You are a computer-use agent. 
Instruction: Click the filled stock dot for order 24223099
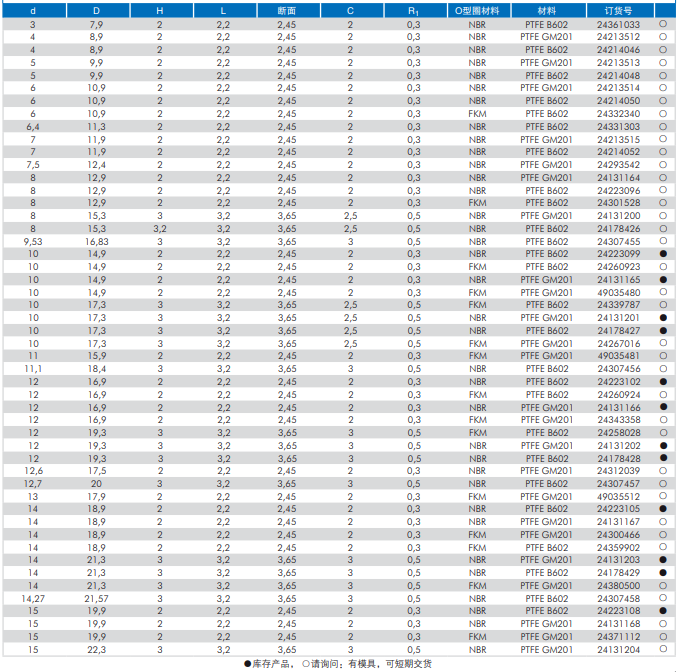[663, 254]
